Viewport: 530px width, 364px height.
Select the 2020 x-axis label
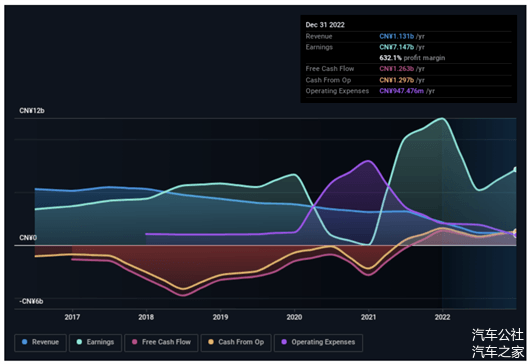point(294,317)
